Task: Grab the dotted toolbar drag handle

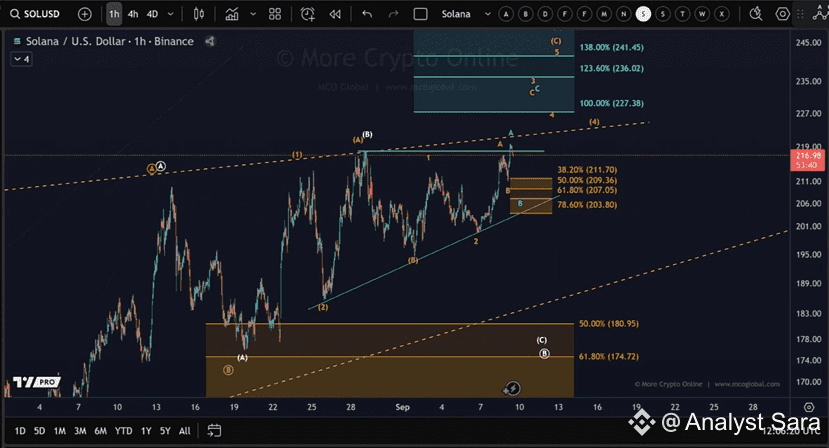Action: click(800, 14)
